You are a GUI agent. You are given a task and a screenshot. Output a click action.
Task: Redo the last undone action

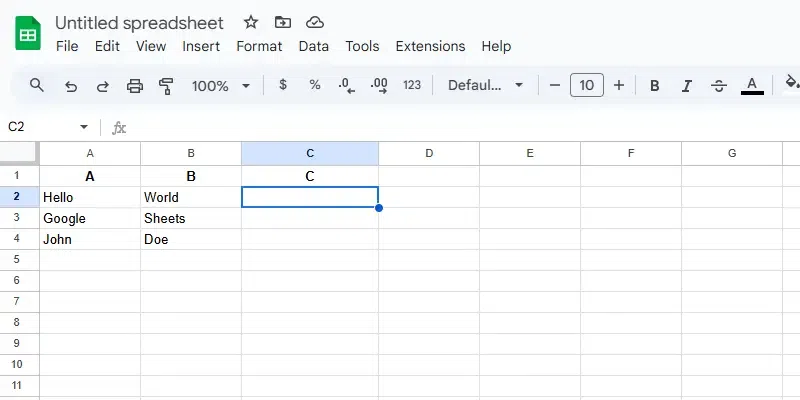click(102, 86)
